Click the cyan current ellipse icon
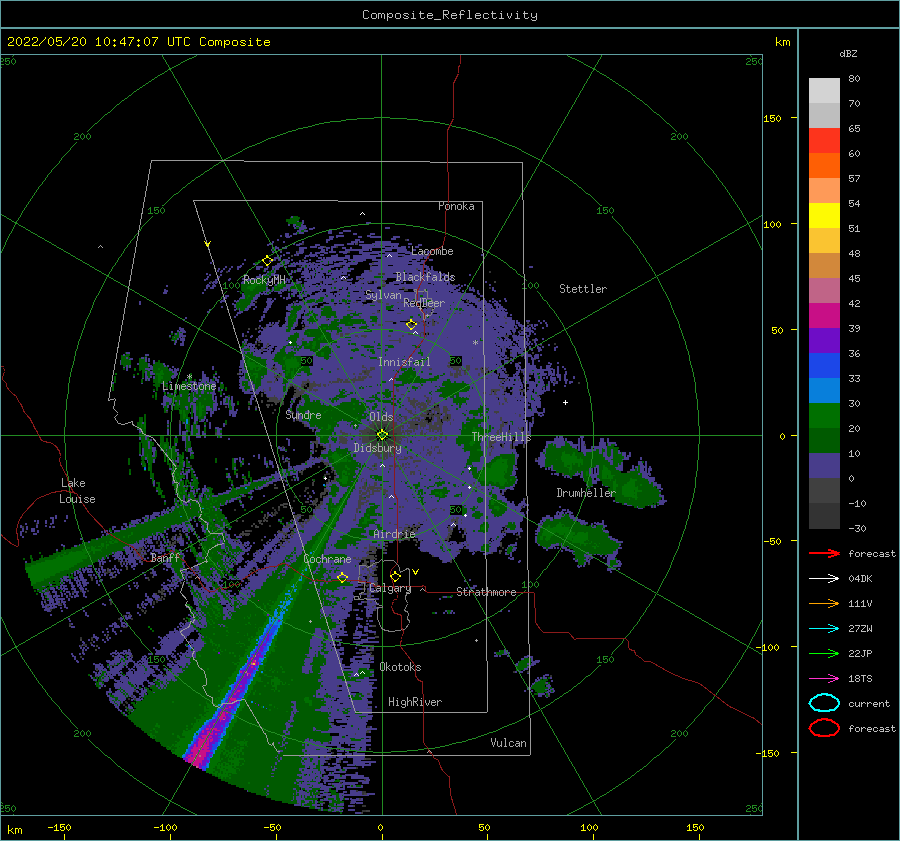Viewport: 900px width, 841px height. click(824, 703)
